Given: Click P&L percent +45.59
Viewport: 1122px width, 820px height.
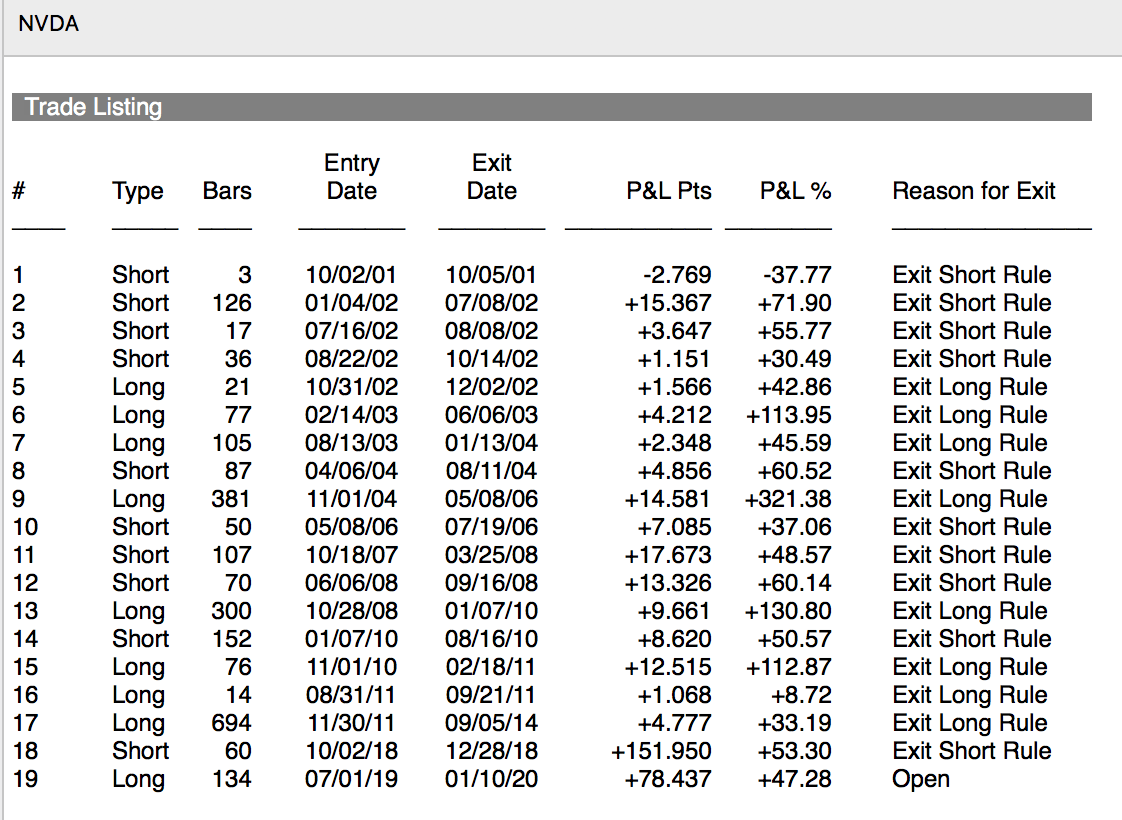Looking at the screenshot, I should pyautogui.click(x=794, y=442).
